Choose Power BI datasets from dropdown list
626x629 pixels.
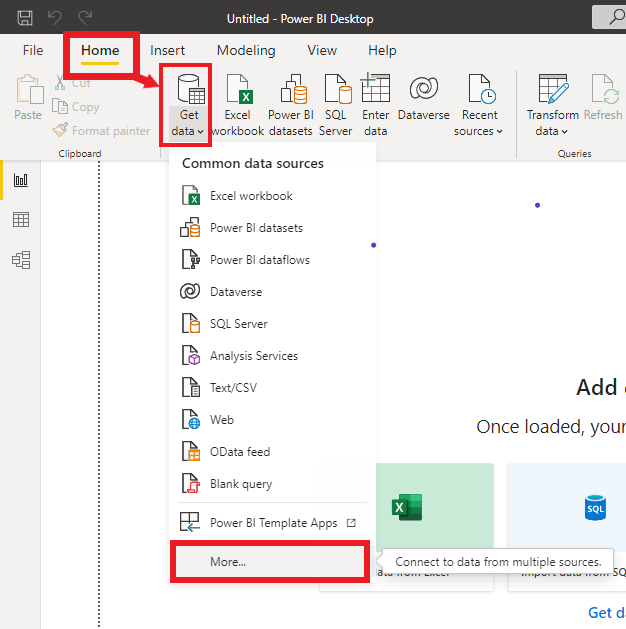(273, 228)
